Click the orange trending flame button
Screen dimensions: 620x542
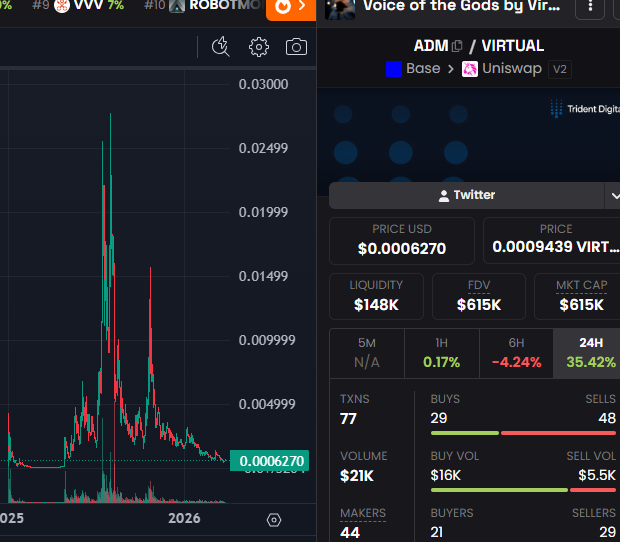(291, 8)
